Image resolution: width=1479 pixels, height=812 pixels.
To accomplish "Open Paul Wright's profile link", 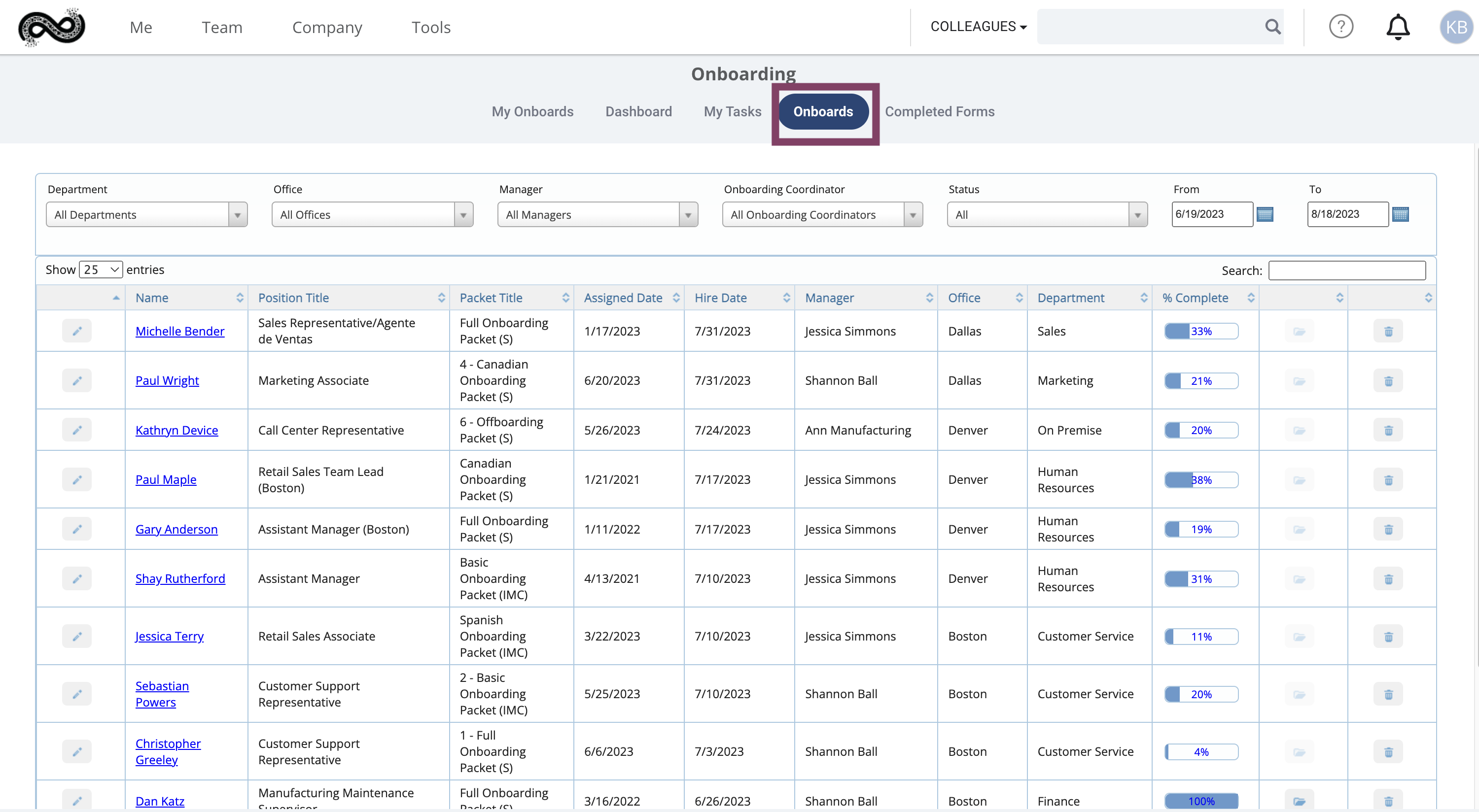I will pos(167,380).
